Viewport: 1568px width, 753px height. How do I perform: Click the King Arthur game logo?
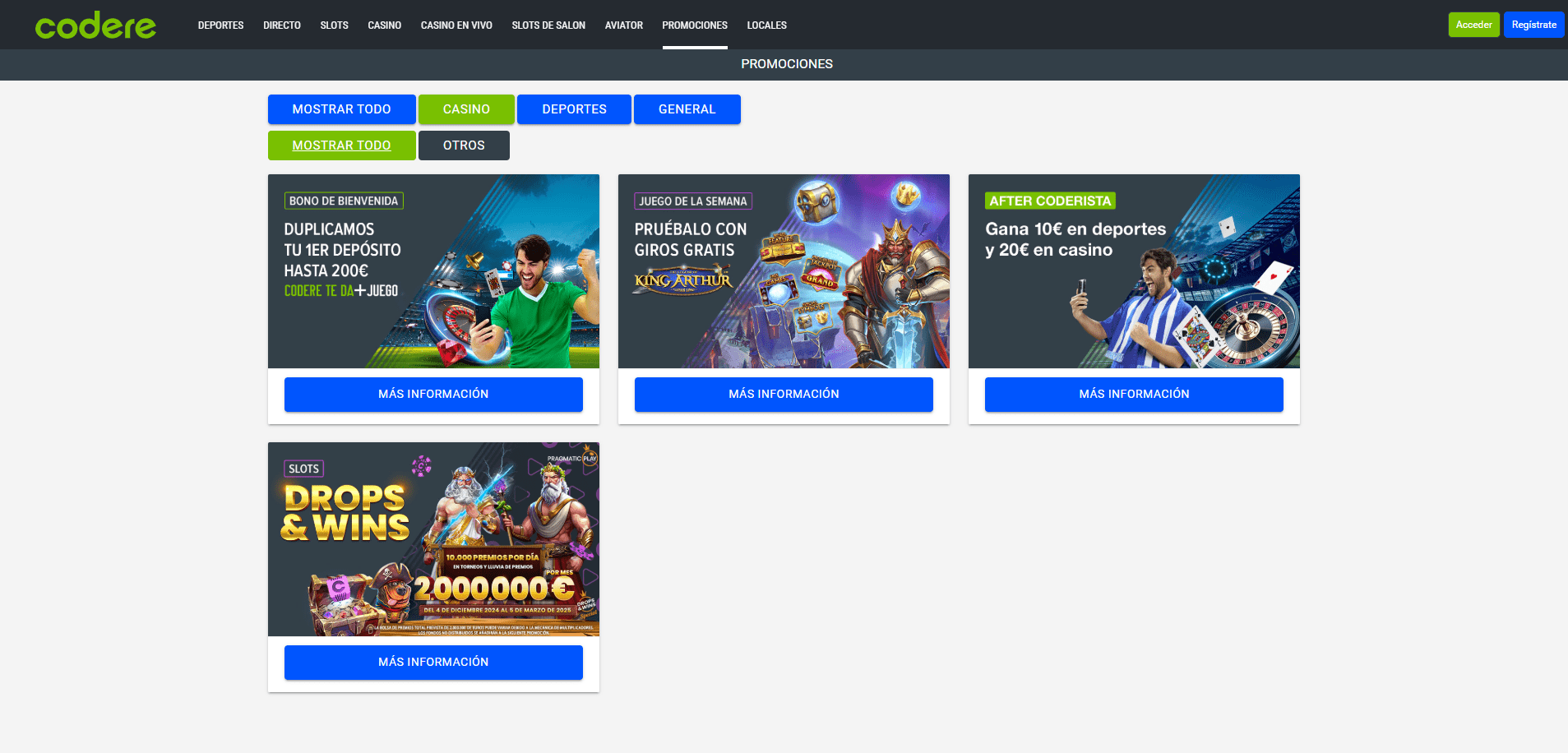[x=682, y=280]
